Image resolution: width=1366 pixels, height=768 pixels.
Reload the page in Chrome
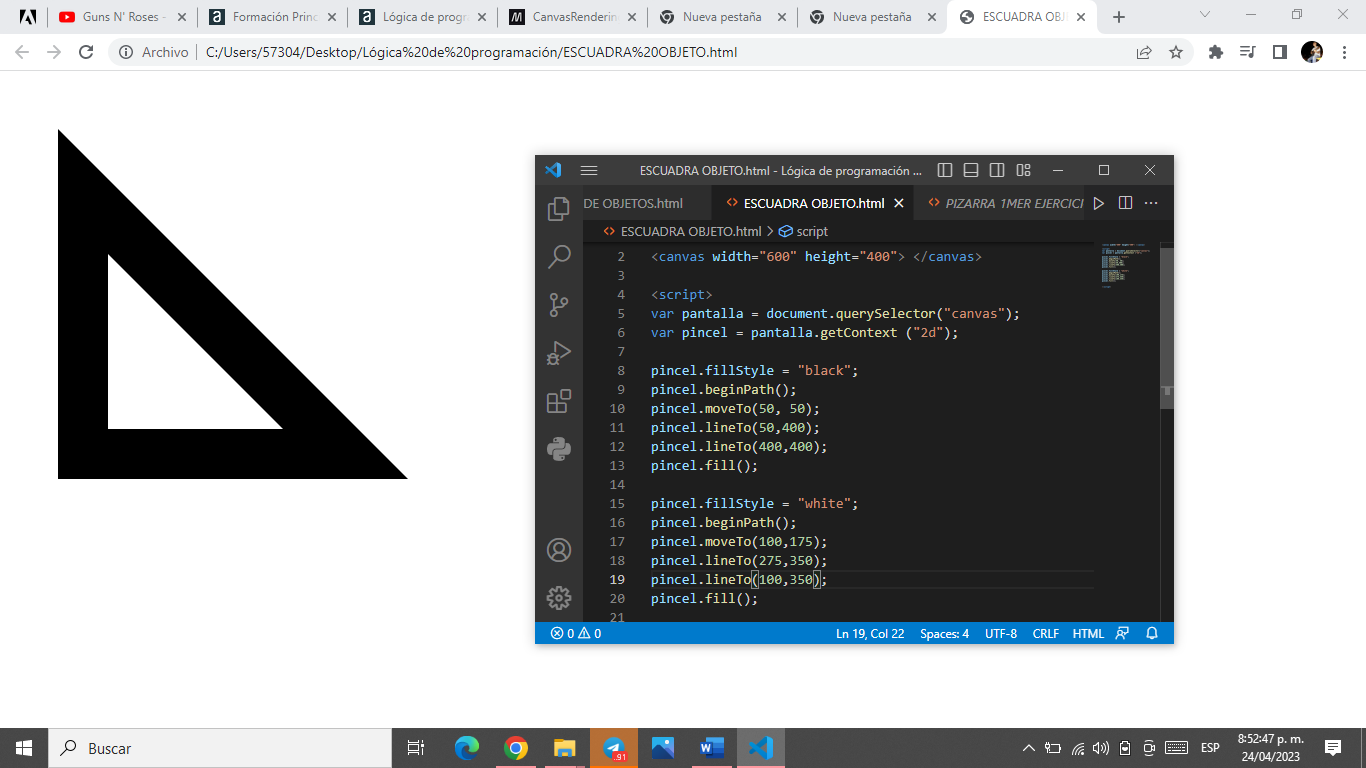[x=86, y=52]
